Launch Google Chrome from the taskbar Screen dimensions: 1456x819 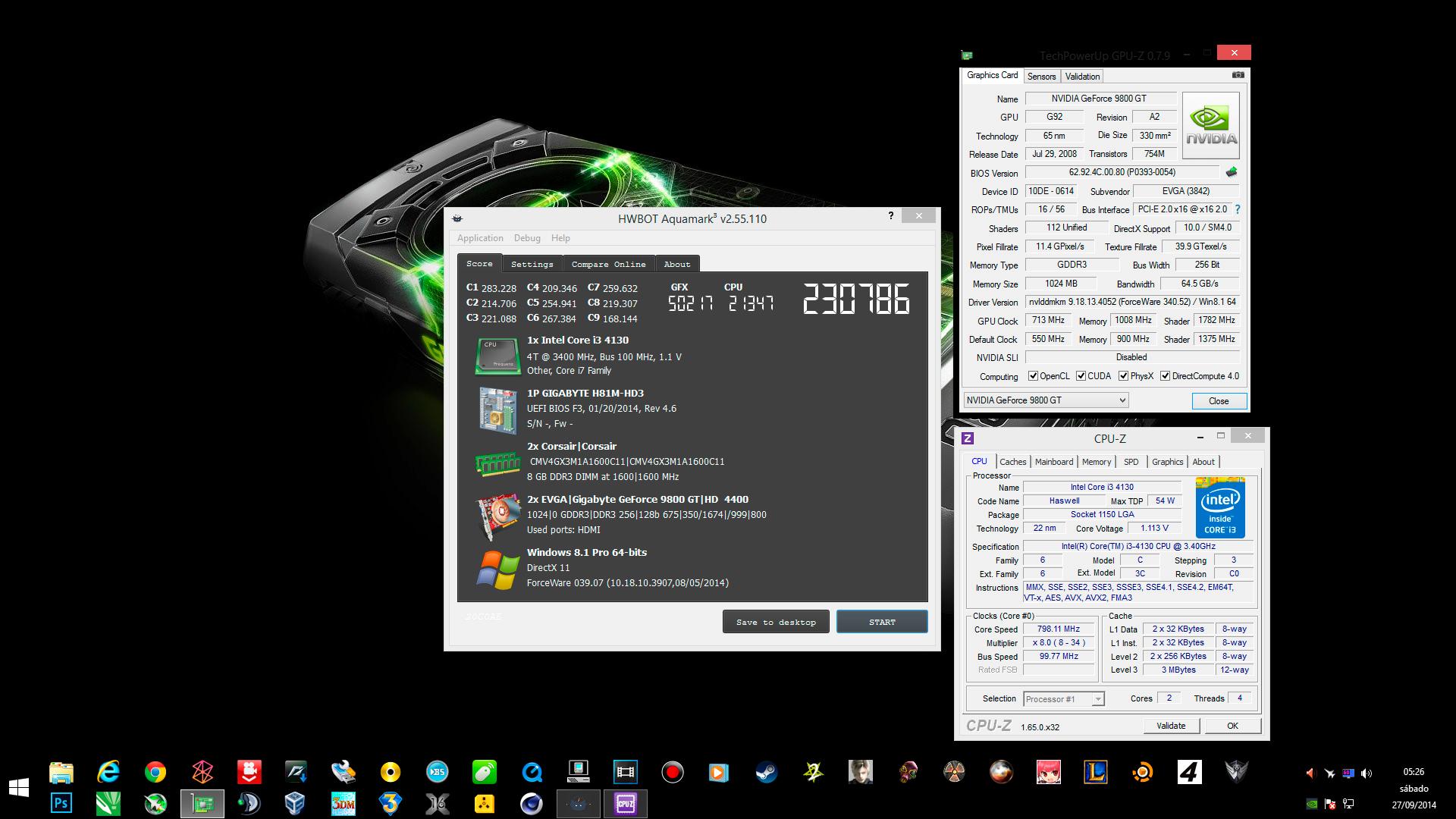click(155, 772)
